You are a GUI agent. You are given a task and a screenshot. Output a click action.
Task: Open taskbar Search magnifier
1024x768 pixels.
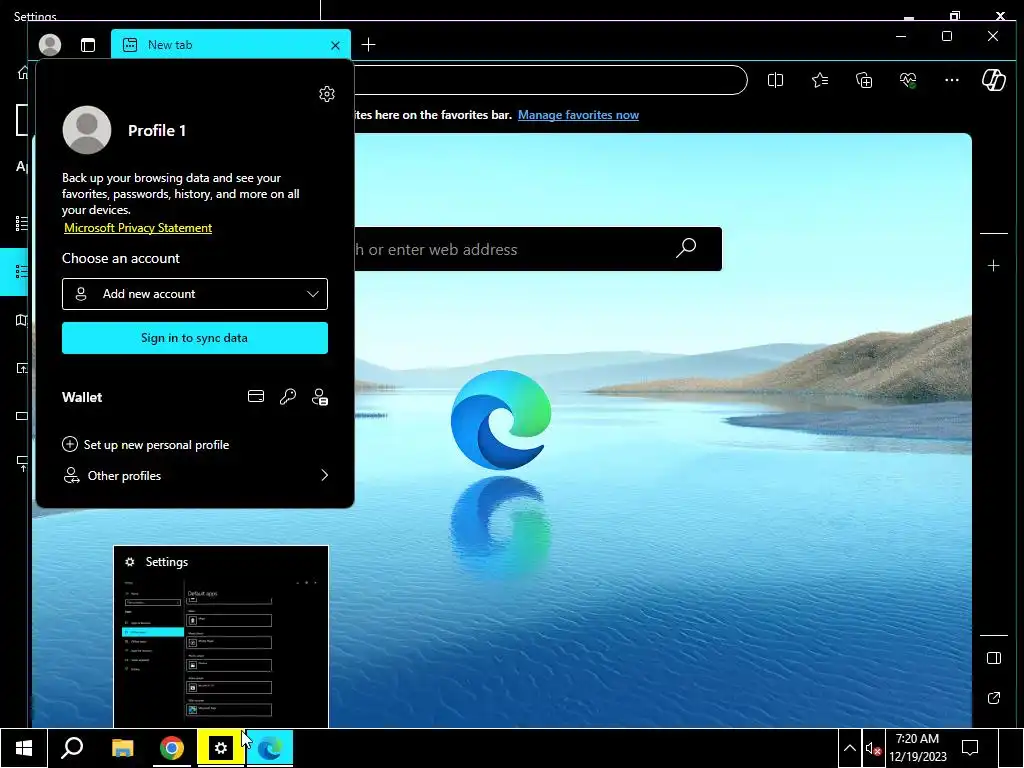coord(72,748)
